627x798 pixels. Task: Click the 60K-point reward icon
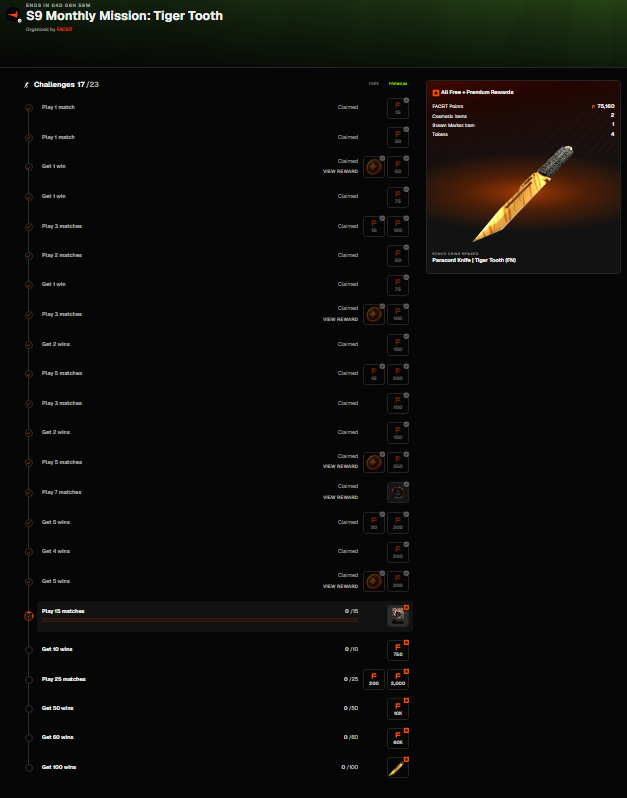coord(397,738)
